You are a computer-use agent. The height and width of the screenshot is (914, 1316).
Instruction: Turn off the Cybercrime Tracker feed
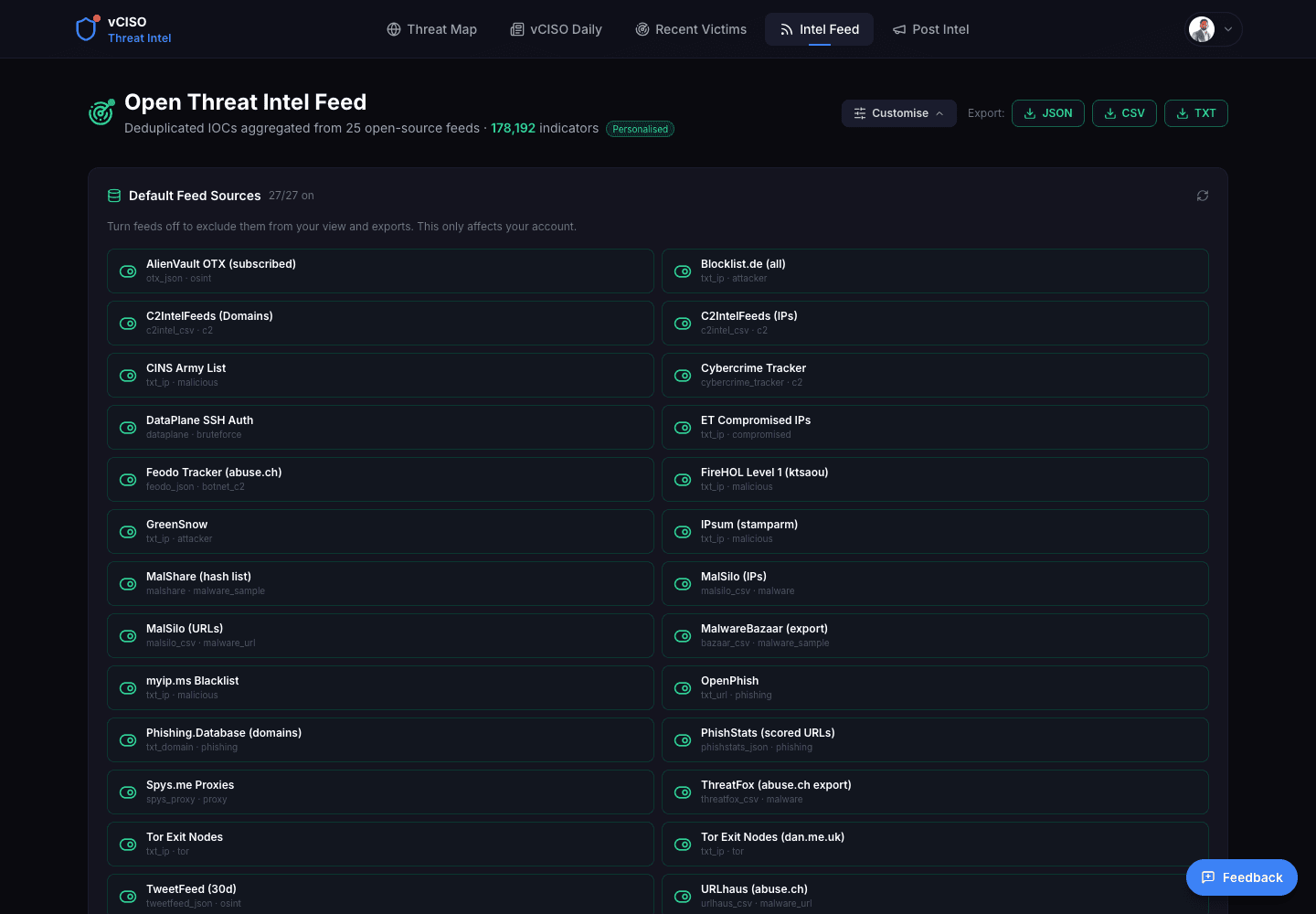683,376
